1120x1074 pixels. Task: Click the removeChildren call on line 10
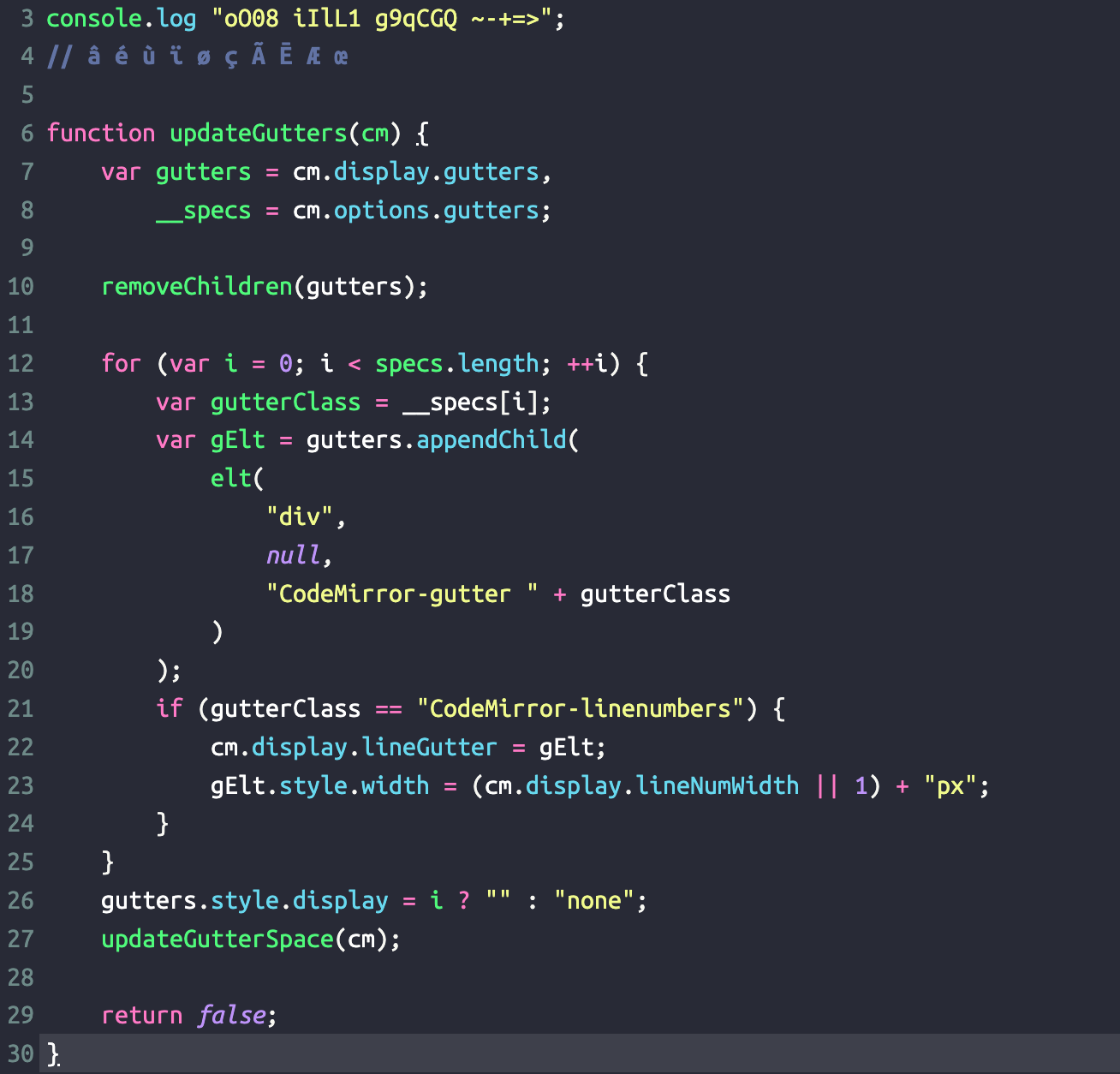point(195,287)
